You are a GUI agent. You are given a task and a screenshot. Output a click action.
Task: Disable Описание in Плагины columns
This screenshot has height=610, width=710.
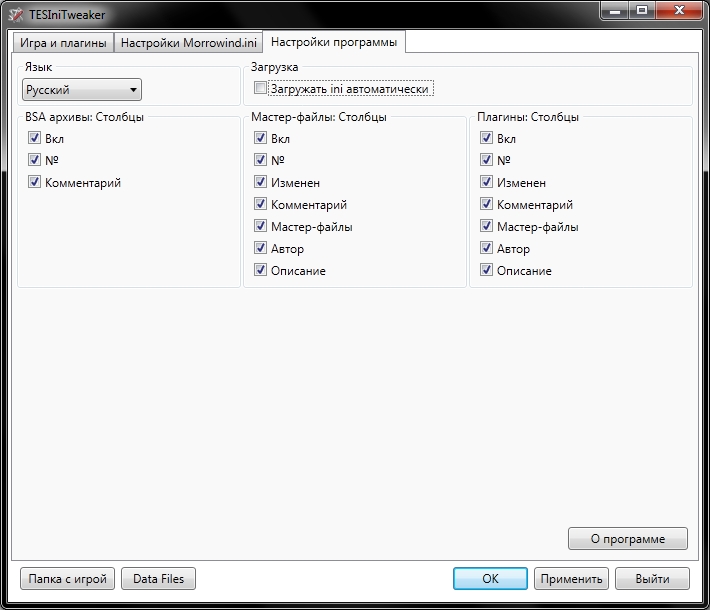pos(487,271)
